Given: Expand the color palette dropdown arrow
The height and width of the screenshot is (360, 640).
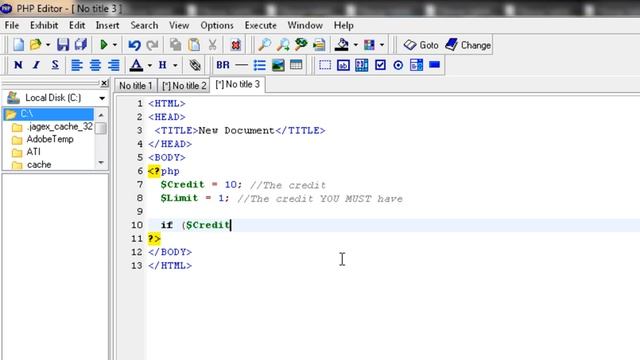Looking at the screenshot, I should pos(382,45).
